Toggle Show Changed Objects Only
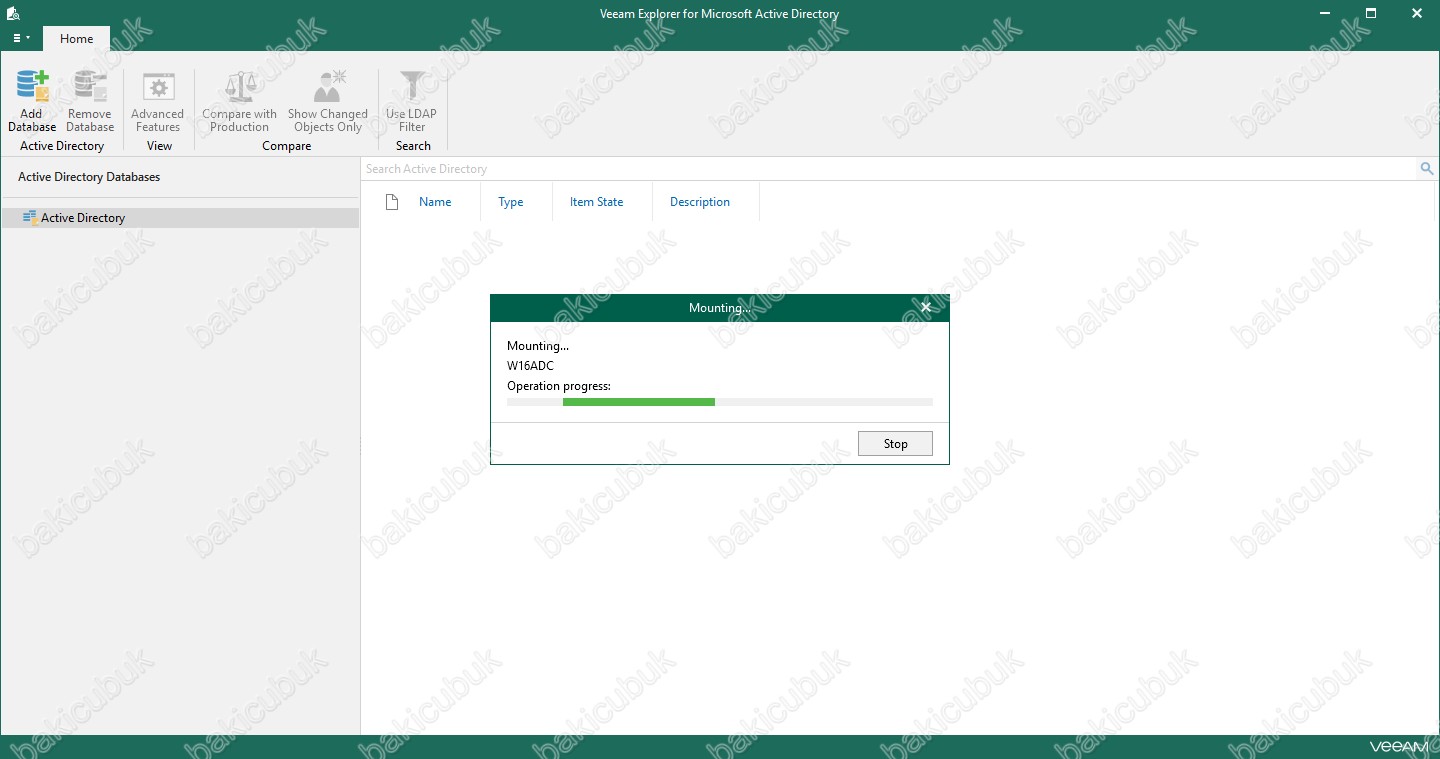This screenshot has width=1440, height=759. point(328,100)
